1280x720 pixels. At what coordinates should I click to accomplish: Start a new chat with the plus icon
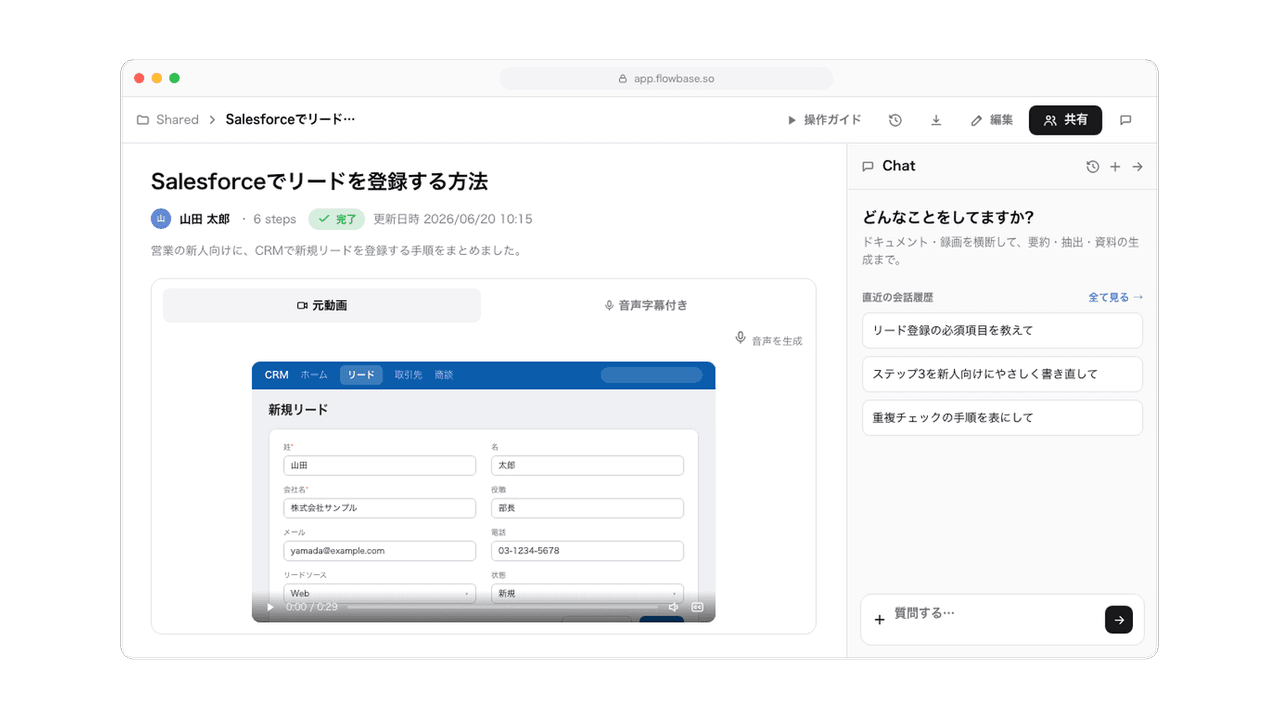pos(1115,167)
